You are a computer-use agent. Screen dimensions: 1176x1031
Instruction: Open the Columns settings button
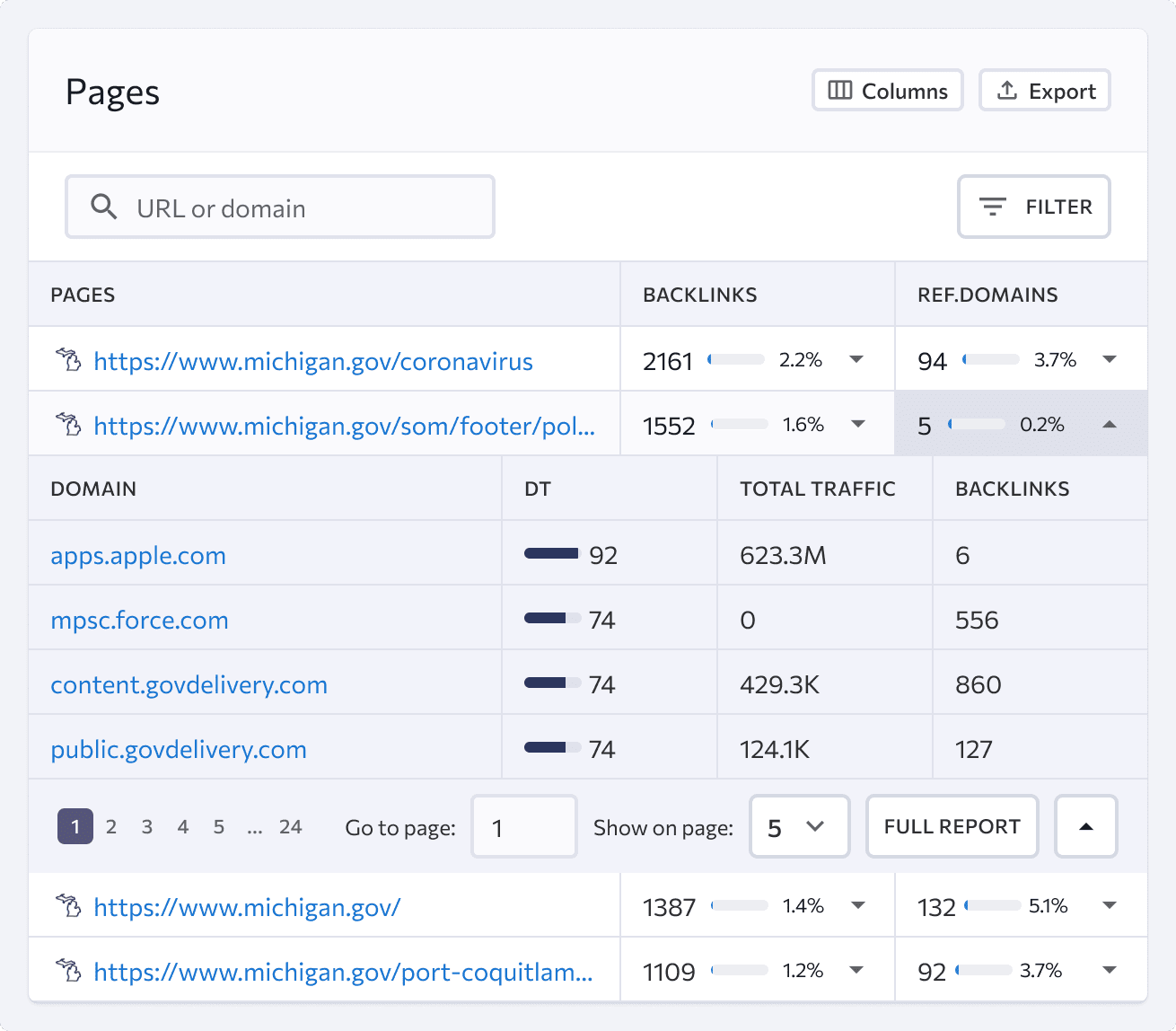[888, 91]
